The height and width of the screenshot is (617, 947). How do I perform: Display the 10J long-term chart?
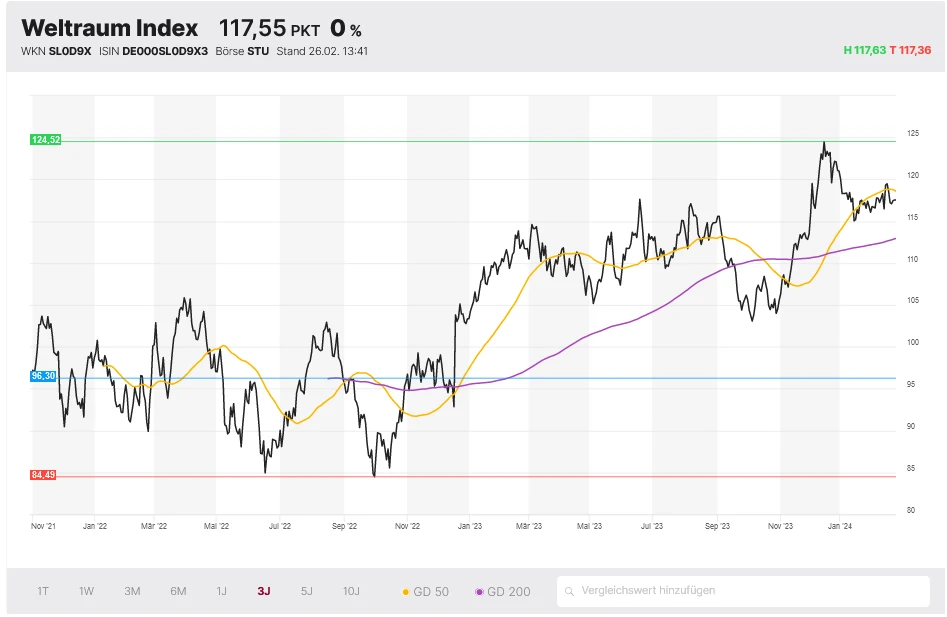351,591
